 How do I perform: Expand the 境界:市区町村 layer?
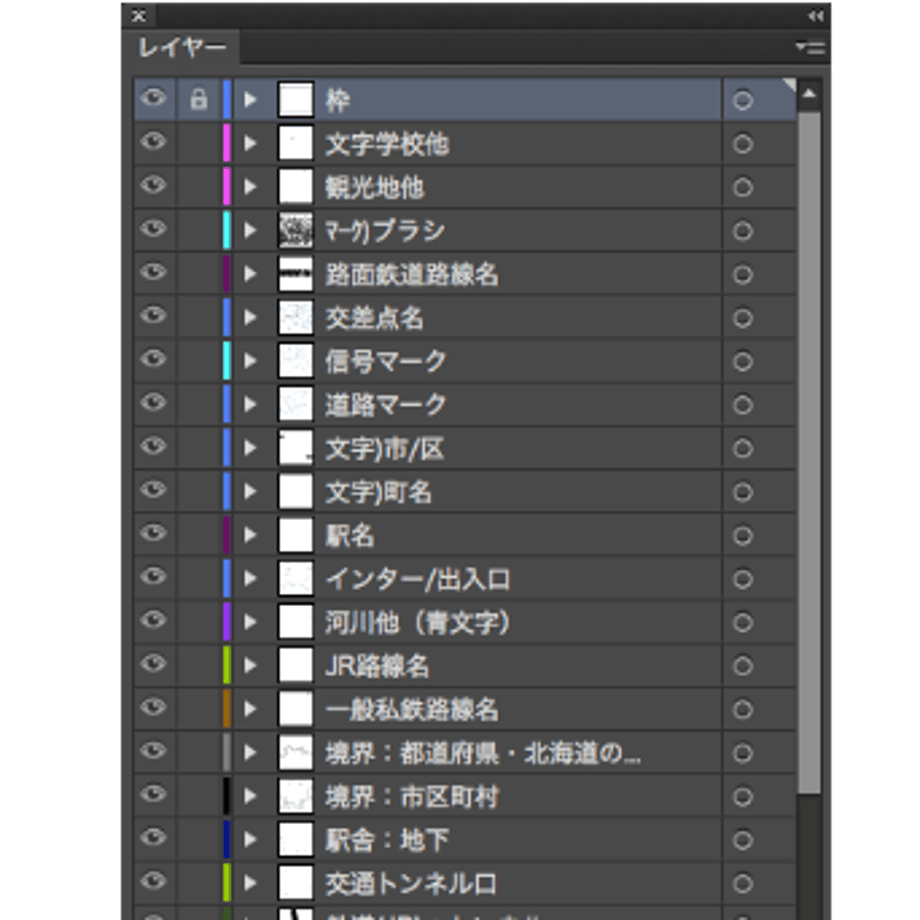(251, 796)
